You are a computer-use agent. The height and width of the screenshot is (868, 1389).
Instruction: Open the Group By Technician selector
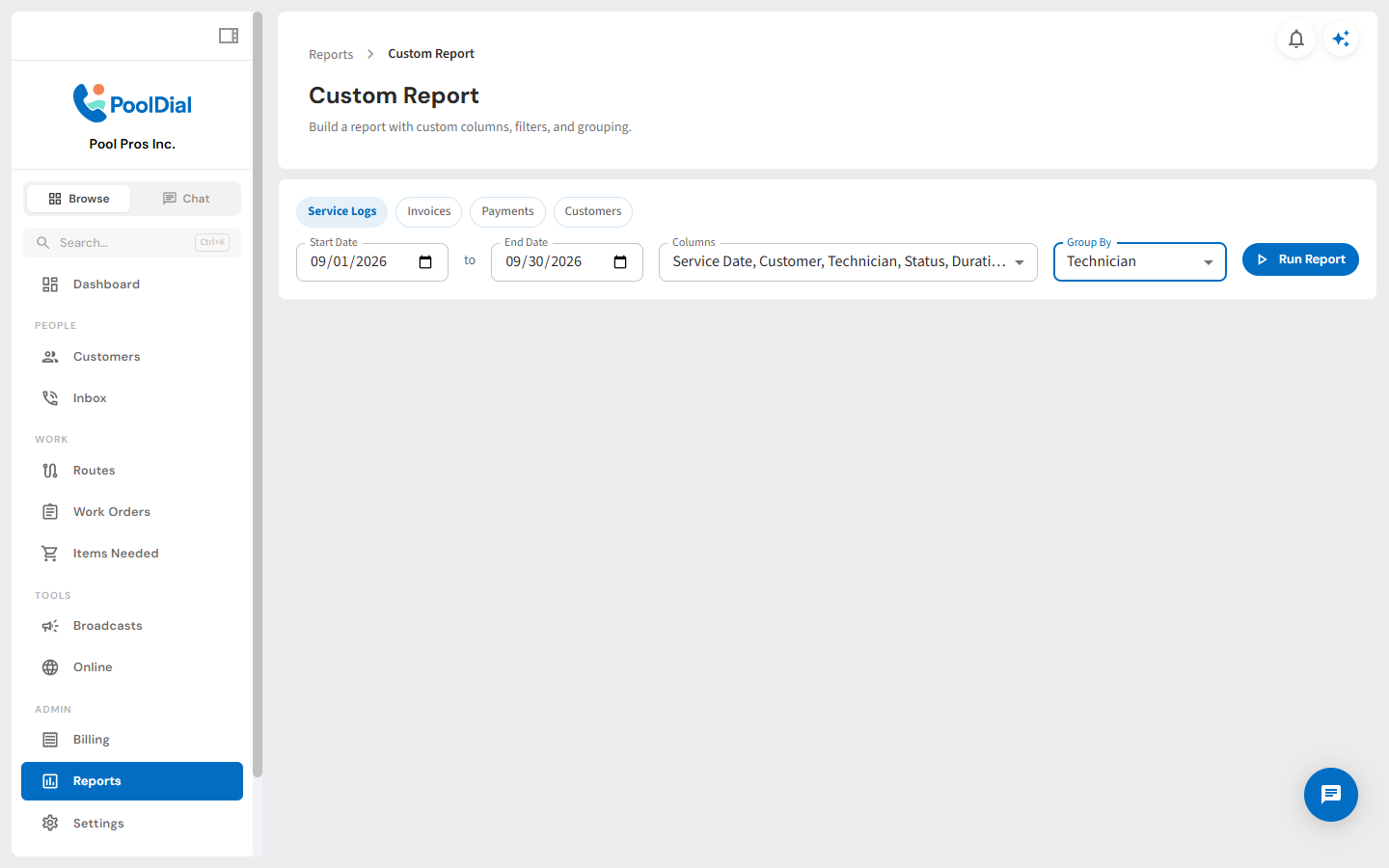pyautogui.click(x=1139, y=262)
